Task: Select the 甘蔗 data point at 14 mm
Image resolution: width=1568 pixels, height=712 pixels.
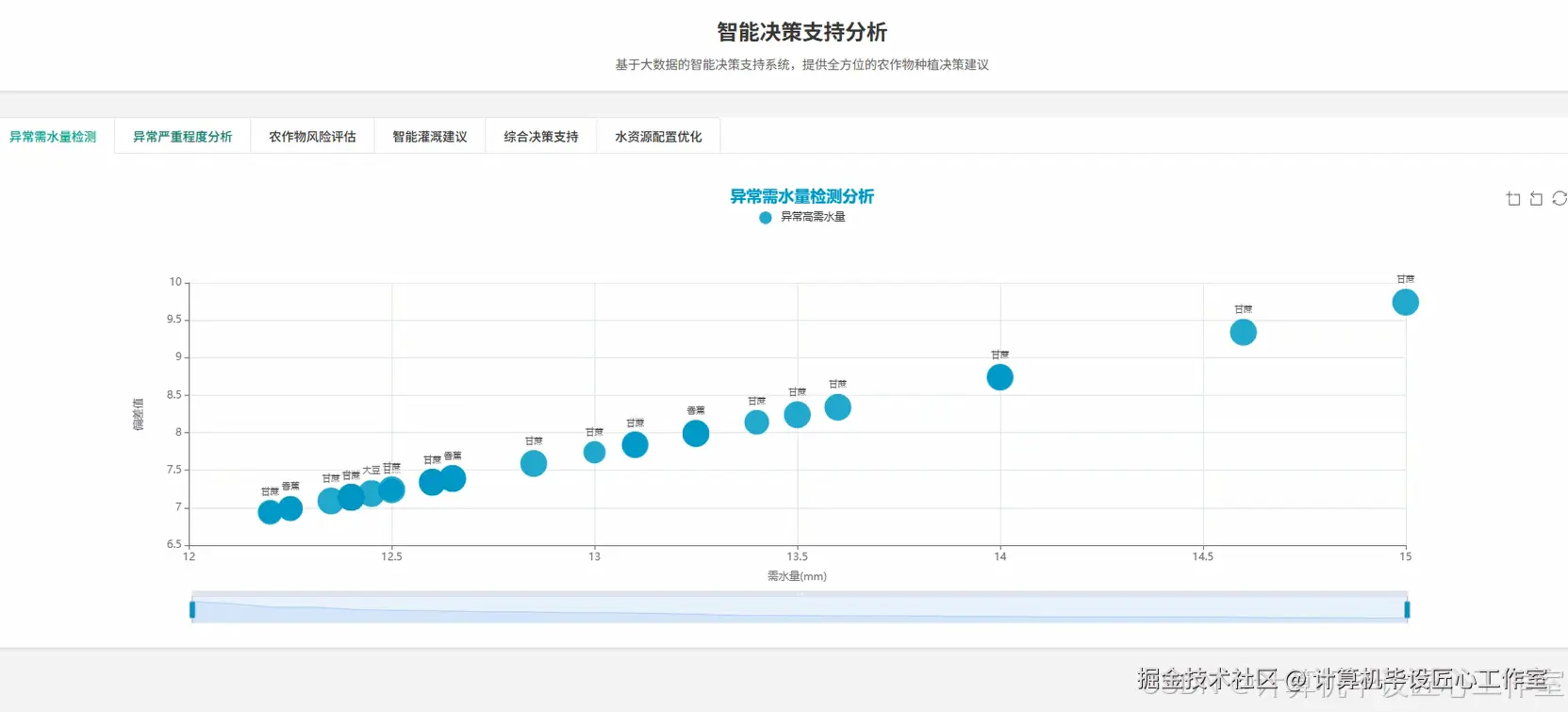Action: (x=999, y=377)
